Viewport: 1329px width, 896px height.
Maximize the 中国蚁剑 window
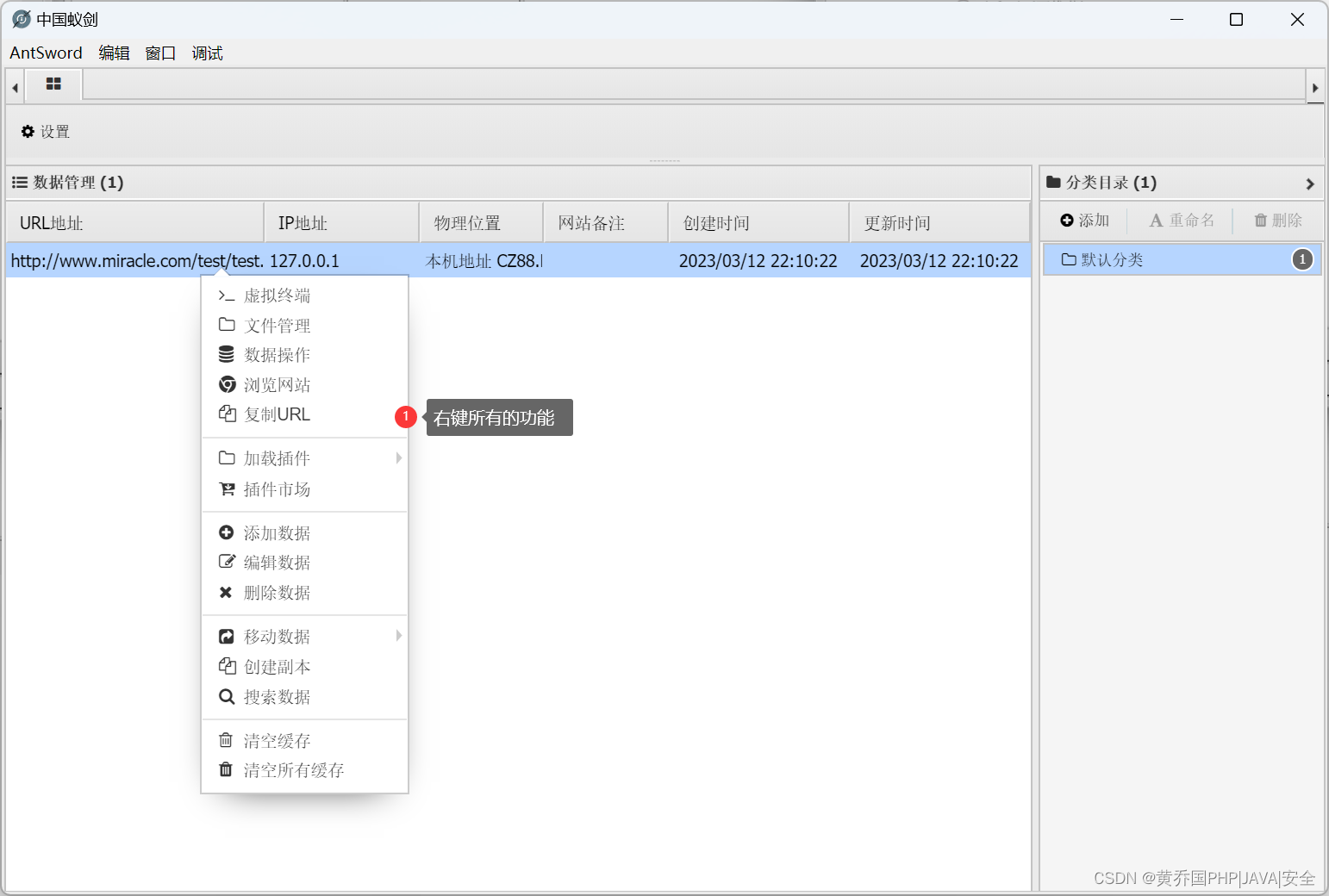coord(1236,19)
